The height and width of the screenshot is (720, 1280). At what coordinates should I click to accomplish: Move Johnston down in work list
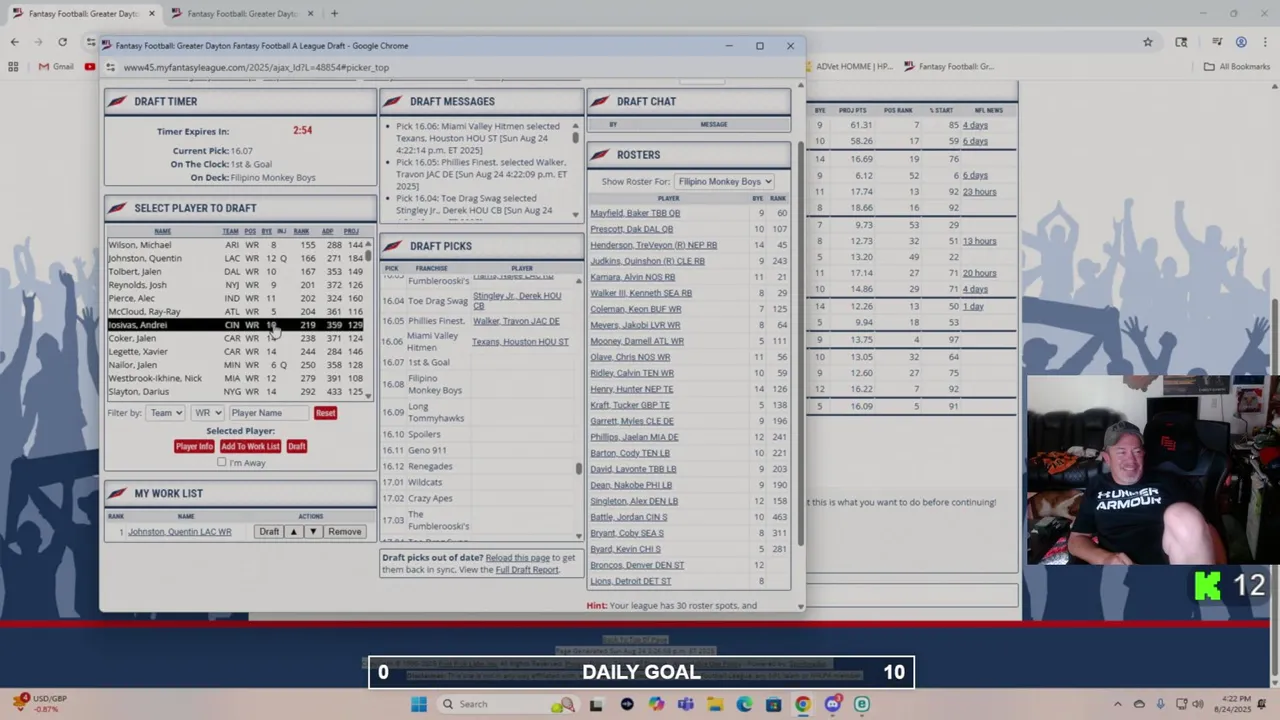click(313, 532)
